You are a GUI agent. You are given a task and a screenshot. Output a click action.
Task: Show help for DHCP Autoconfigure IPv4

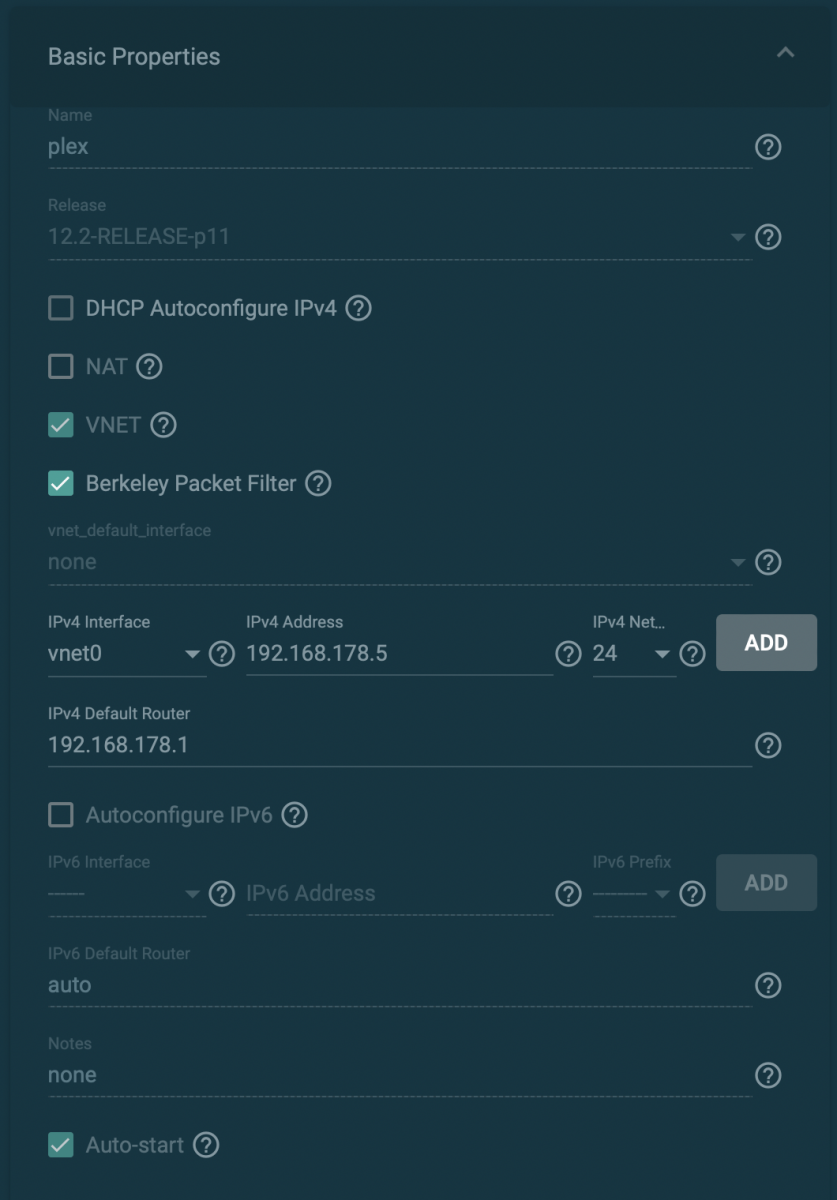coord(358,308)
